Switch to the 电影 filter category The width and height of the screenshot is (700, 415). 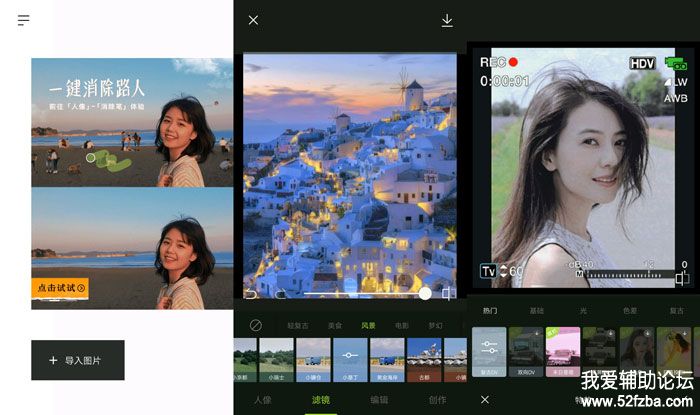click(401, 325)
